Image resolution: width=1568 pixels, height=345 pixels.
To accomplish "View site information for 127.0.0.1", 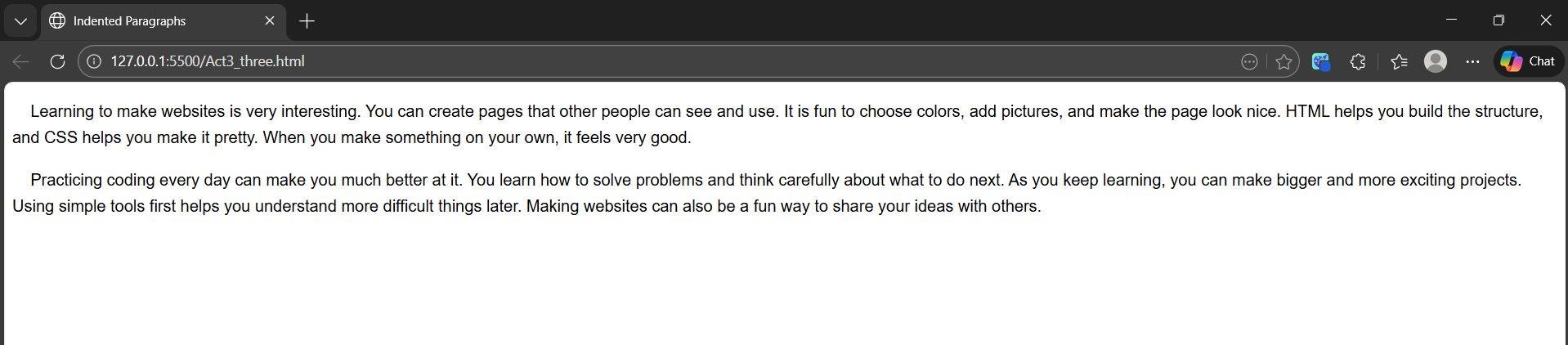I will click(95, 61).
